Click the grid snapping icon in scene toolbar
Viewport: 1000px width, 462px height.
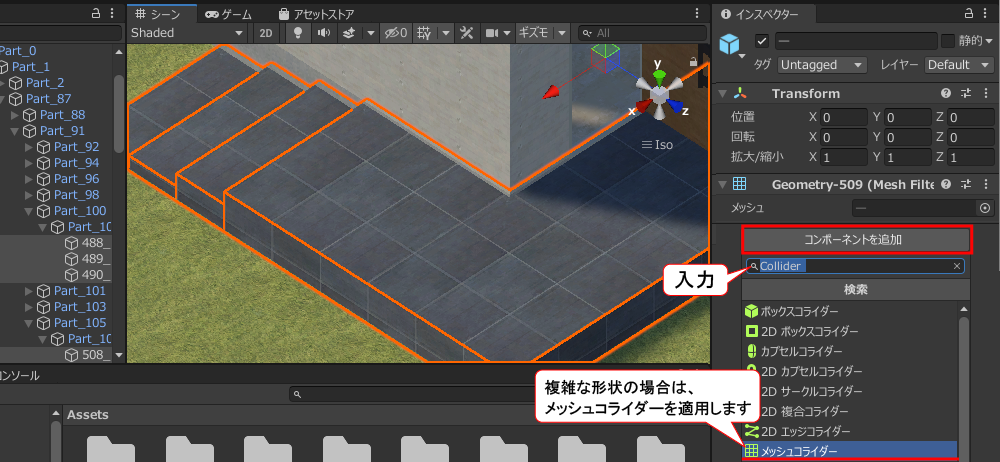click(424, 33)
